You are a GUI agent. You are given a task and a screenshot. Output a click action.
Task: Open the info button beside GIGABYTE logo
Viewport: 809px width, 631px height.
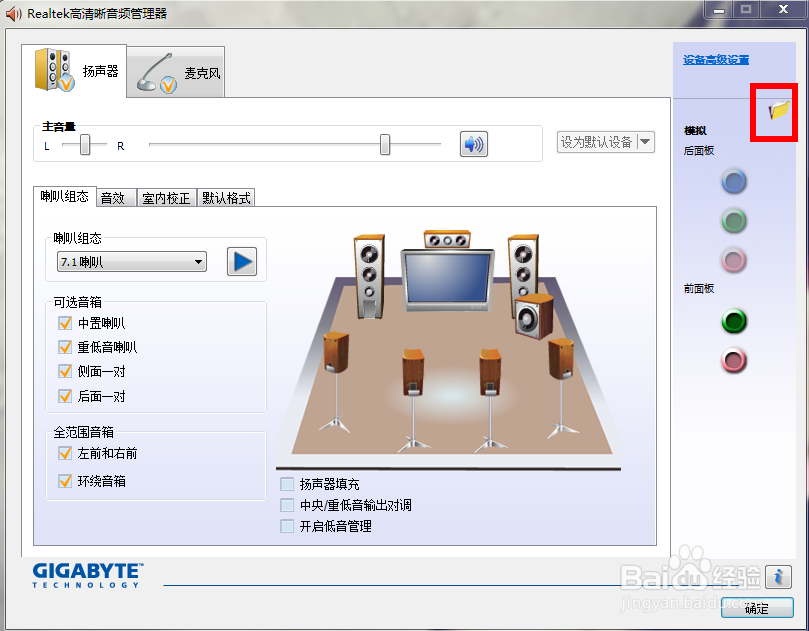(778, 577)
